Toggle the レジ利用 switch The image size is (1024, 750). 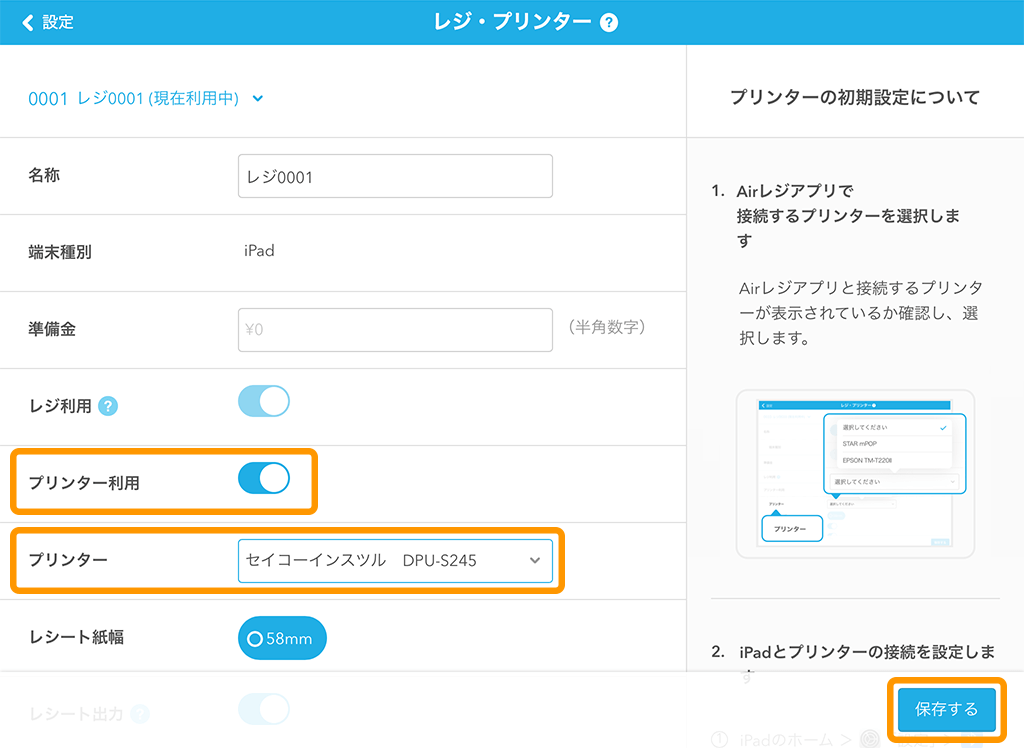[264, 401]
